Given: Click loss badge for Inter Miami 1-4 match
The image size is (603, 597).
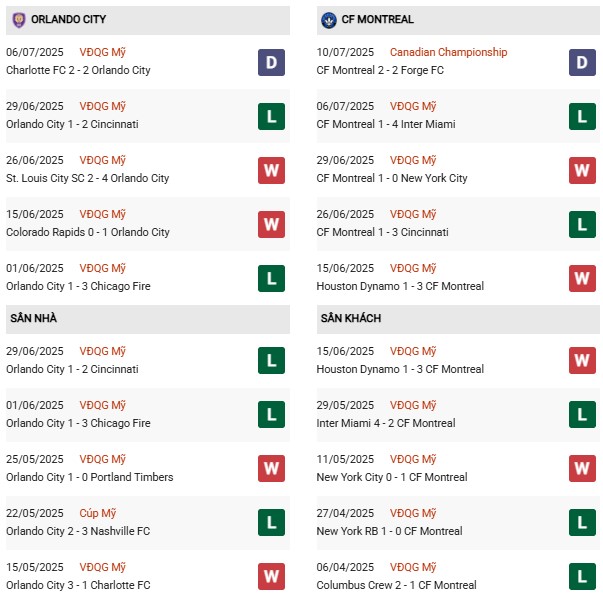Looking at the screenshot, I should (x=582, y=116).
